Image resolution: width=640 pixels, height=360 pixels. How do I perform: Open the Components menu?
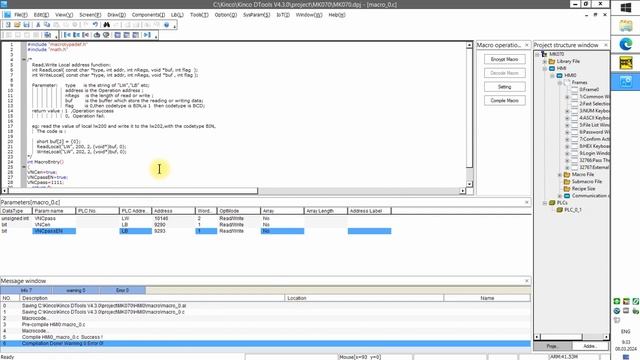pos(148,15)
